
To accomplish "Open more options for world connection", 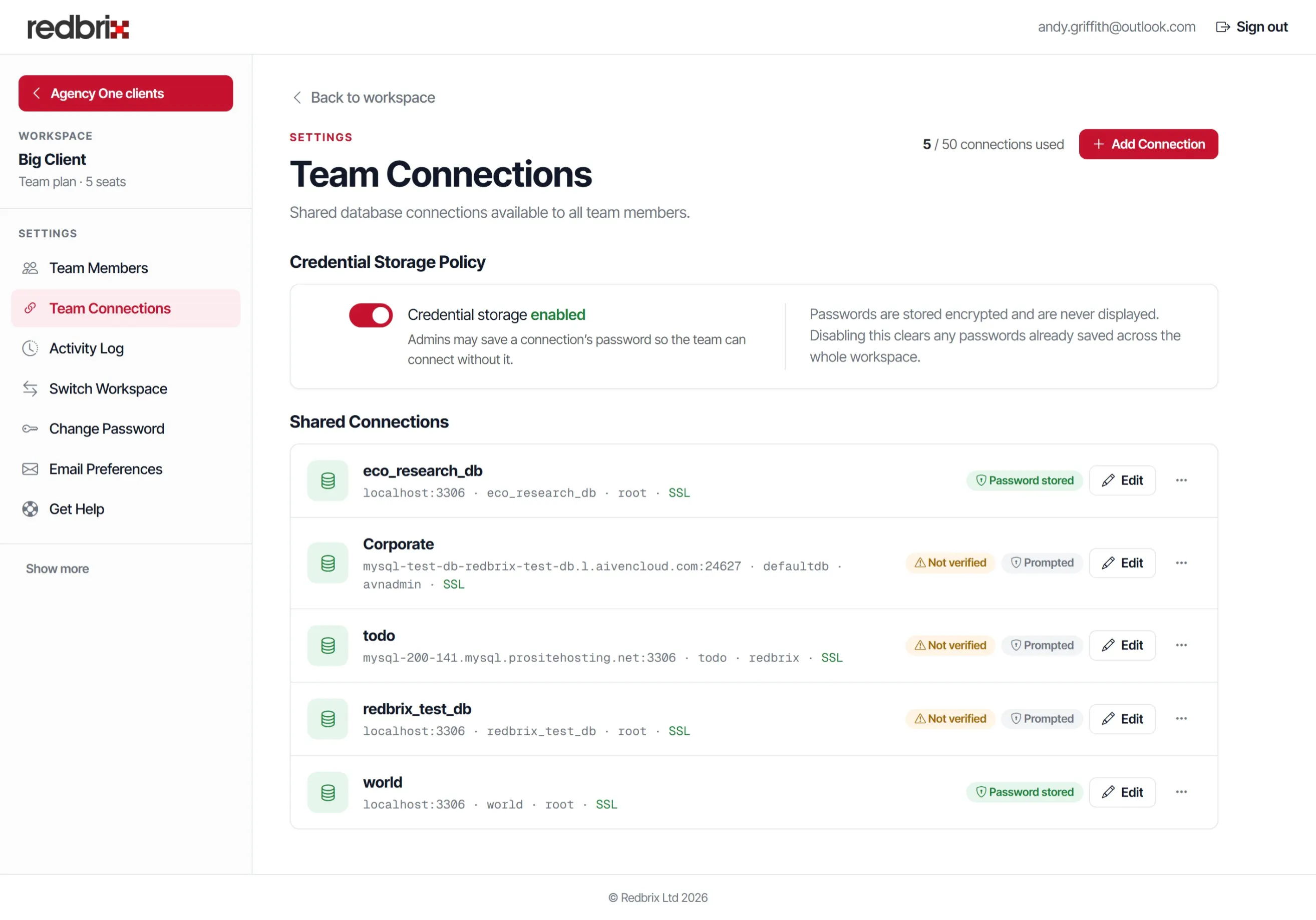I will [1181, 792].
